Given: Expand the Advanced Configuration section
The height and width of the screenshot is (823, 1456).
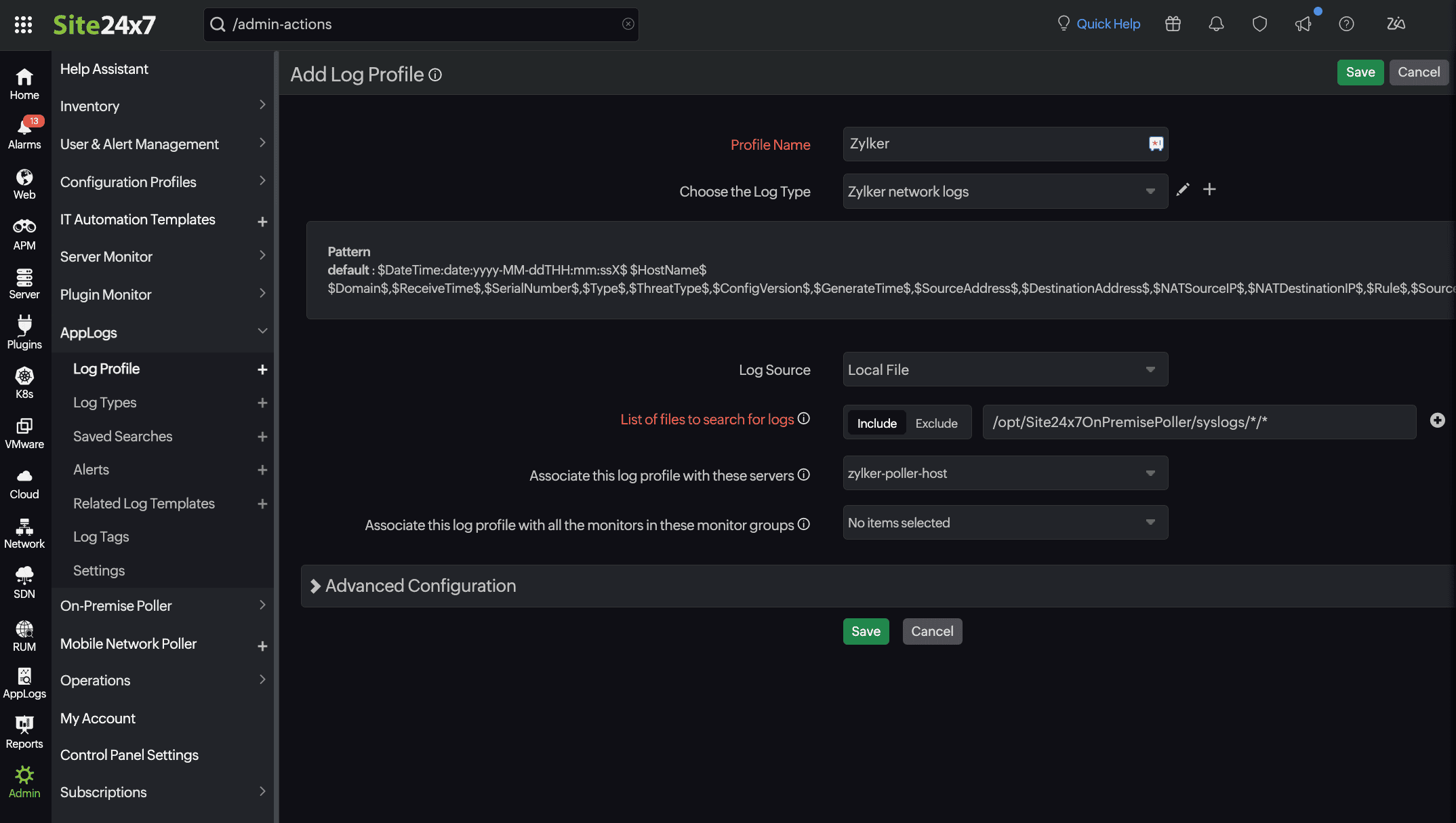Looking at the screenshot, I should pos(420,586).
